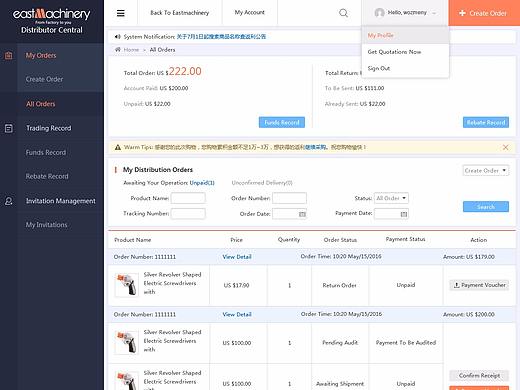Select All Orders in the sidebar

(x=41, y=104)
